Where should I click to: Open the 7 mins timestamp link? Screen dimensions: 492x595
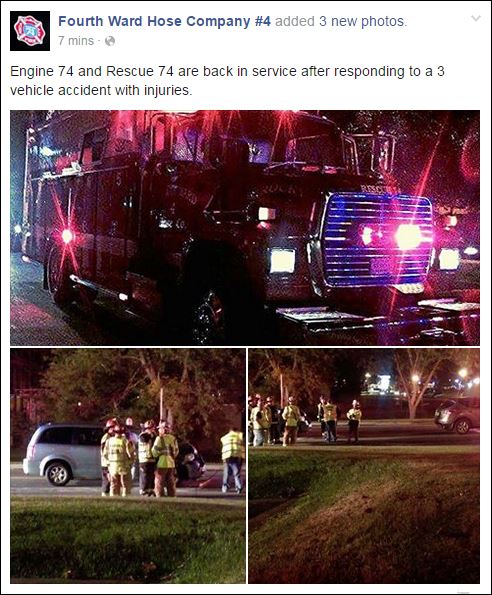76,41
